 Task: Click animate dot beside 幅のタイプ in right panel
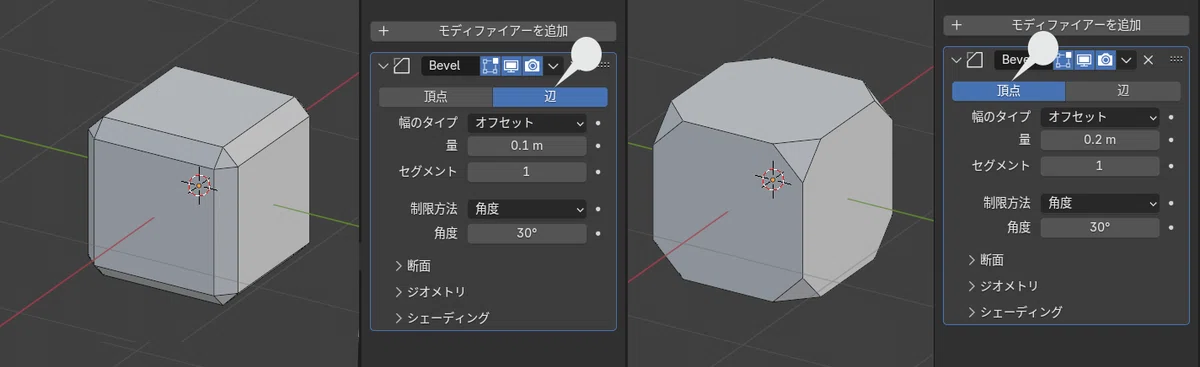click(1171, 117)
